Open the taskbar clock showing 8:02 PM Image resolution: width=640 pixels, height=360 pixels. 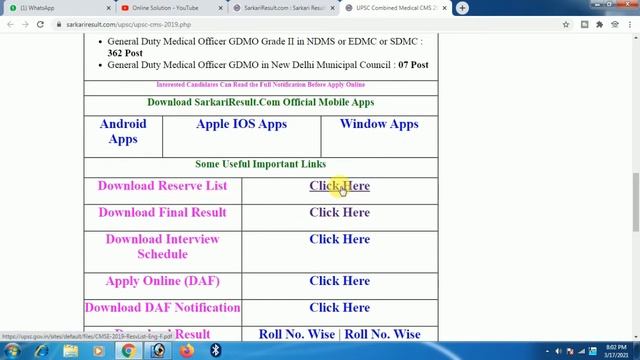pyautogui.click(x=616, y=351)
